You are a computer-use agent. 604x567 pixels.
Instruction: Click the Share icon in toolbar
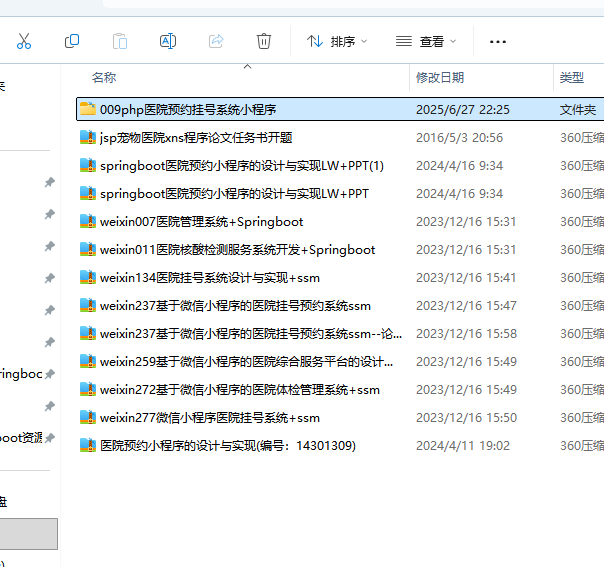click(x=216, y=41)
